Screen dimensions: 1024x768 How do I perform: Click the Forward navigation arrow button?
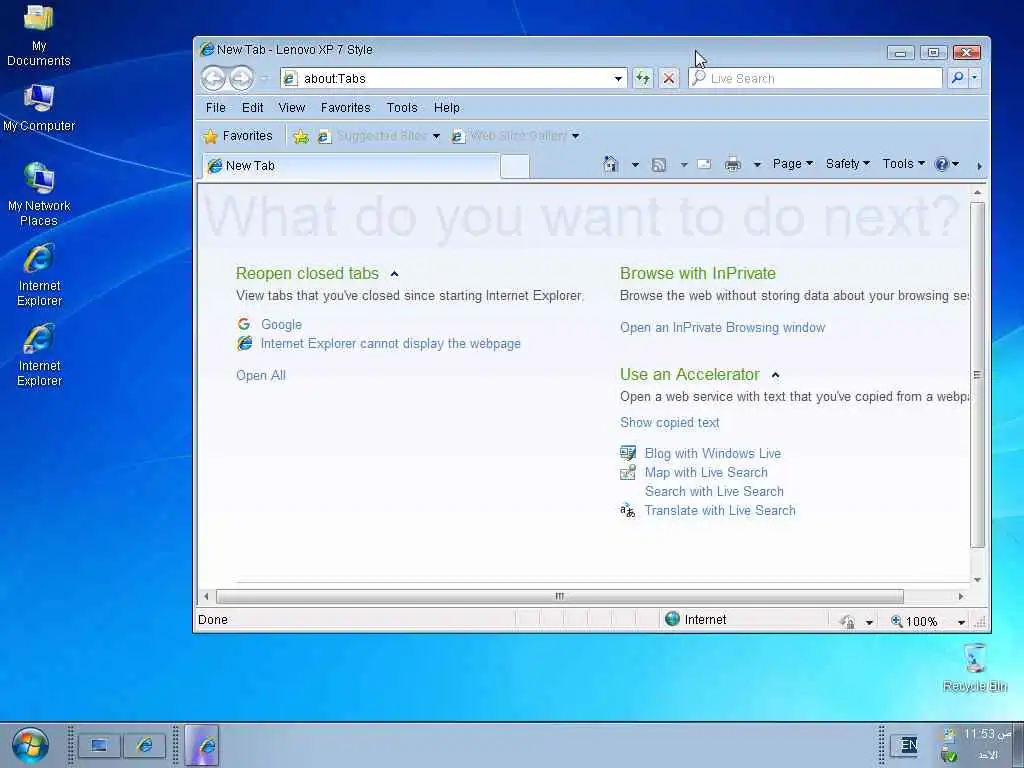pos(241,78)
